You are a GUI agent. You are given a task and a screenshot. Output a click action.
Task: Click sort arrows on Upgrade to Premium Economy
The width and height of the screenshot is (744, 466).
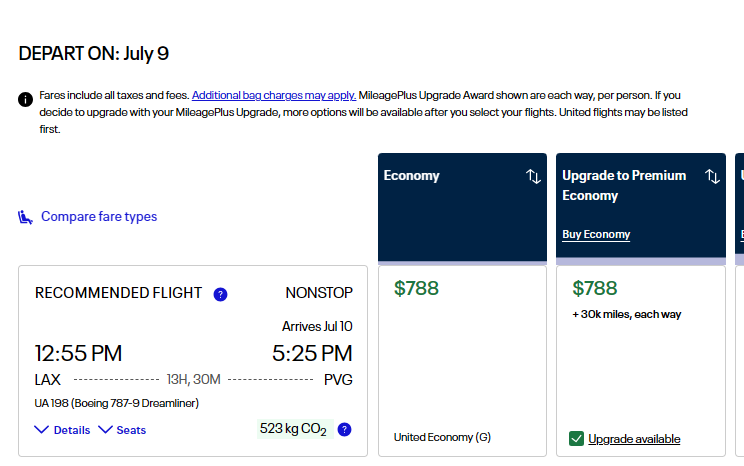pyautogui.click(x=712, y=176)
